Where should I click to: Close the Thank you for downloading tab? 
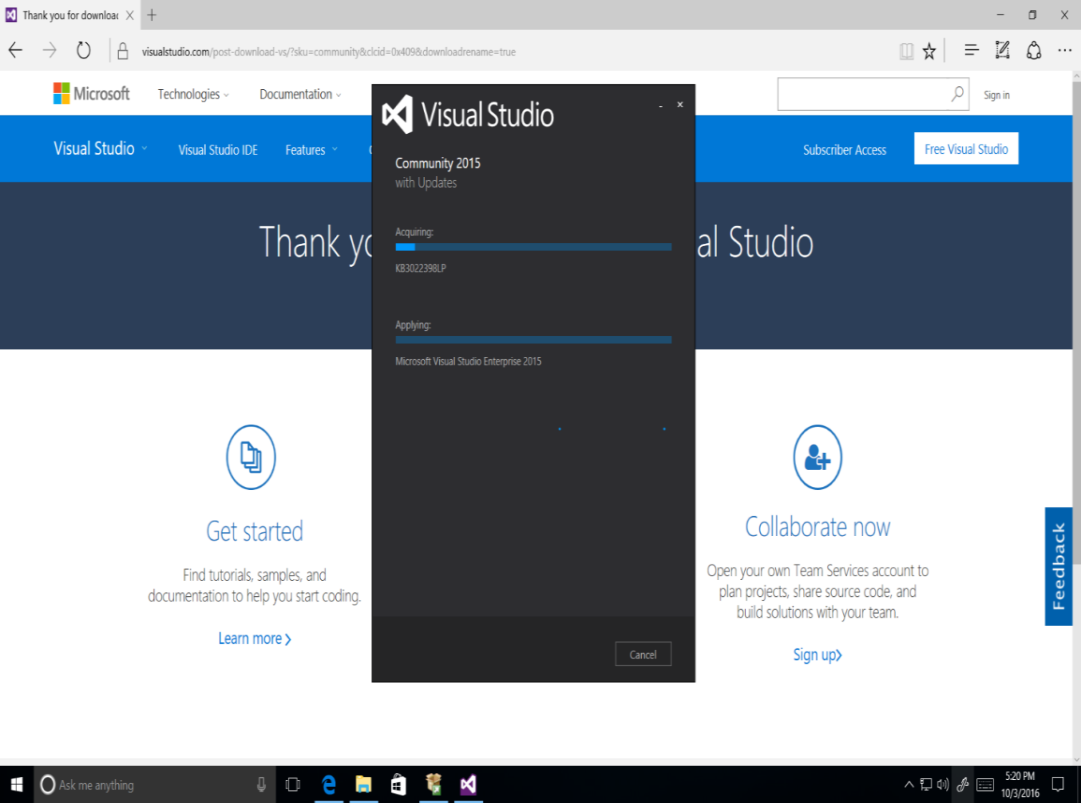(130, 15)
